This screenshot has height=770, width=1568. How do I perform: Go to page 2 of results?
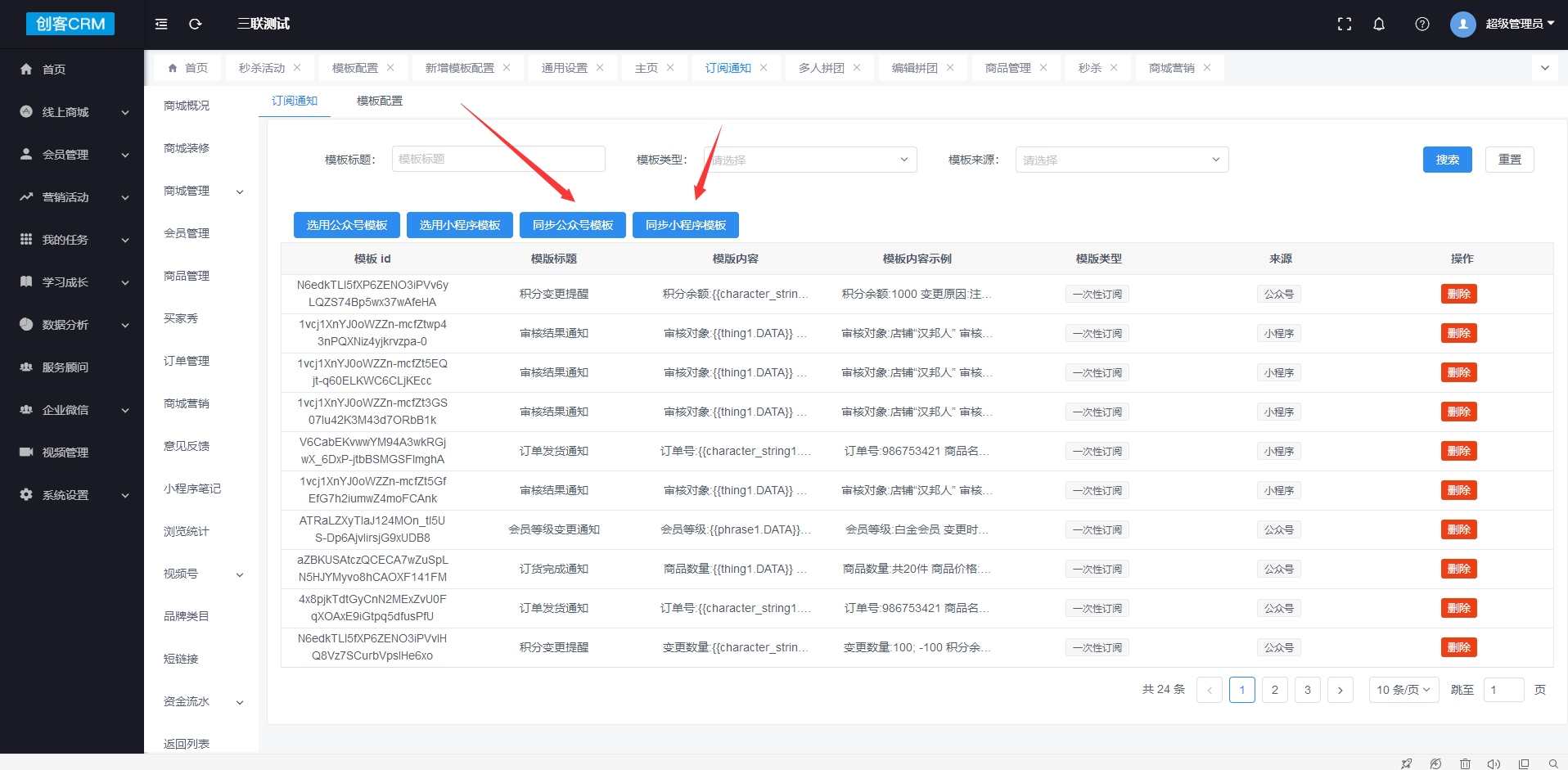point(1275,690)
